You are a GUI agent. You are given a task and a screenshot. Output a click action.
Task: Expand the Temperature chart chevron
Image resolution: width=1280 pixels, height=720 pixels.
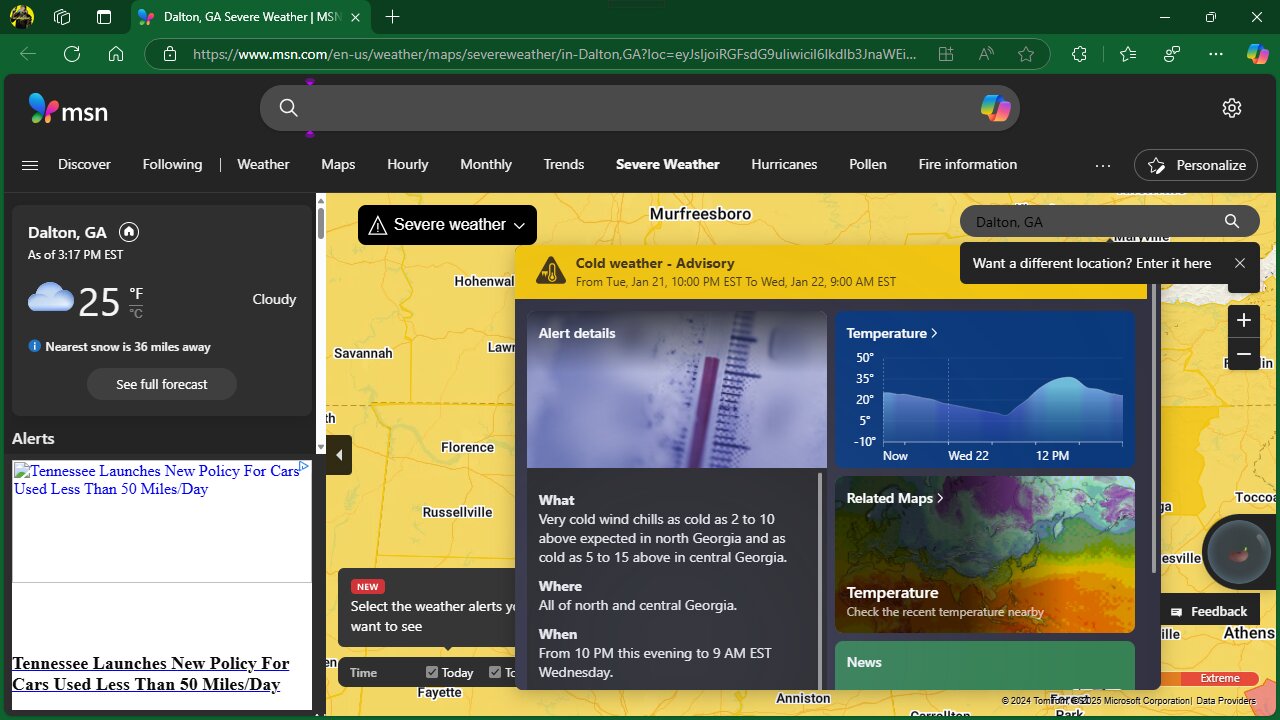[934, 333]
